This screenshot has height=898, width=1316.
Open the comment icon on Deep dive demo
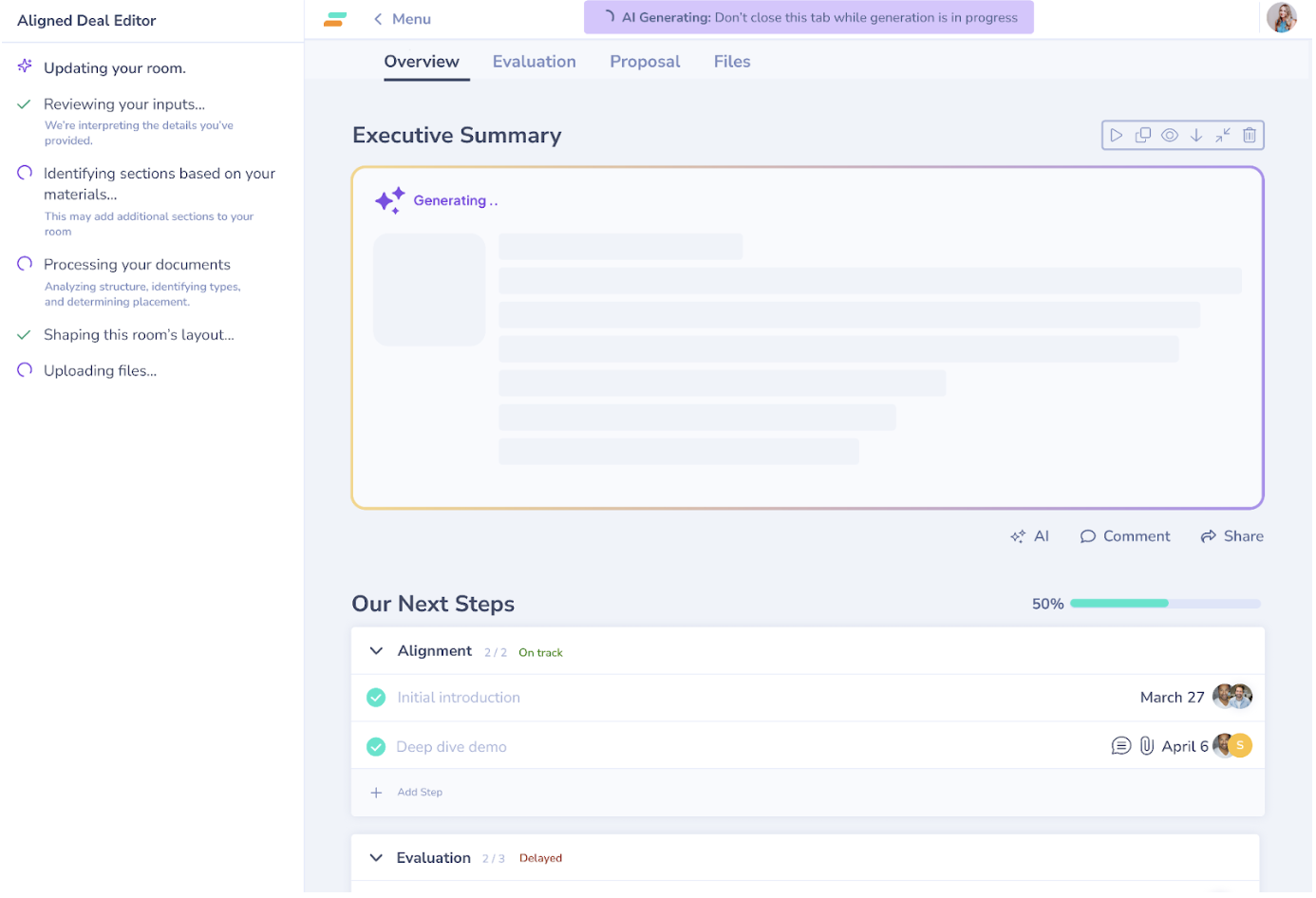[1121, 746]
